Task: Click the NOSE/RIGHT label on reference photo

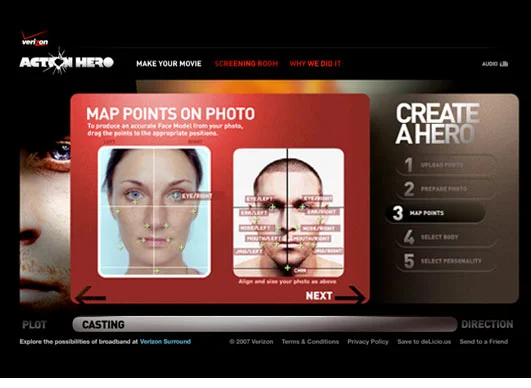Action: (x=320, y=229)
